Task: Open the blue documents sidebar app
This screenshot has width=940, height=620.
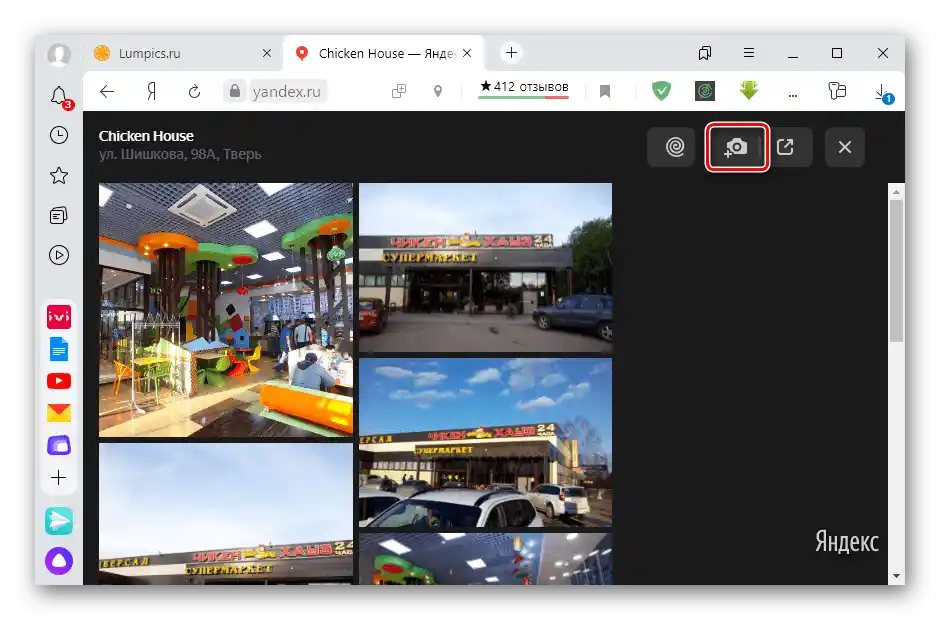Action: (x=59, y=349)
